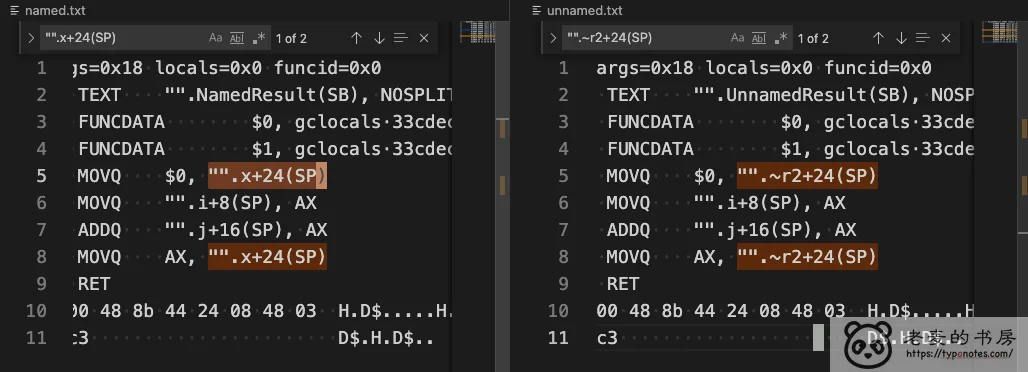1028x372 pixels.
Task: Expand replace field in unnamed.txt find widget
Action: 553,38
